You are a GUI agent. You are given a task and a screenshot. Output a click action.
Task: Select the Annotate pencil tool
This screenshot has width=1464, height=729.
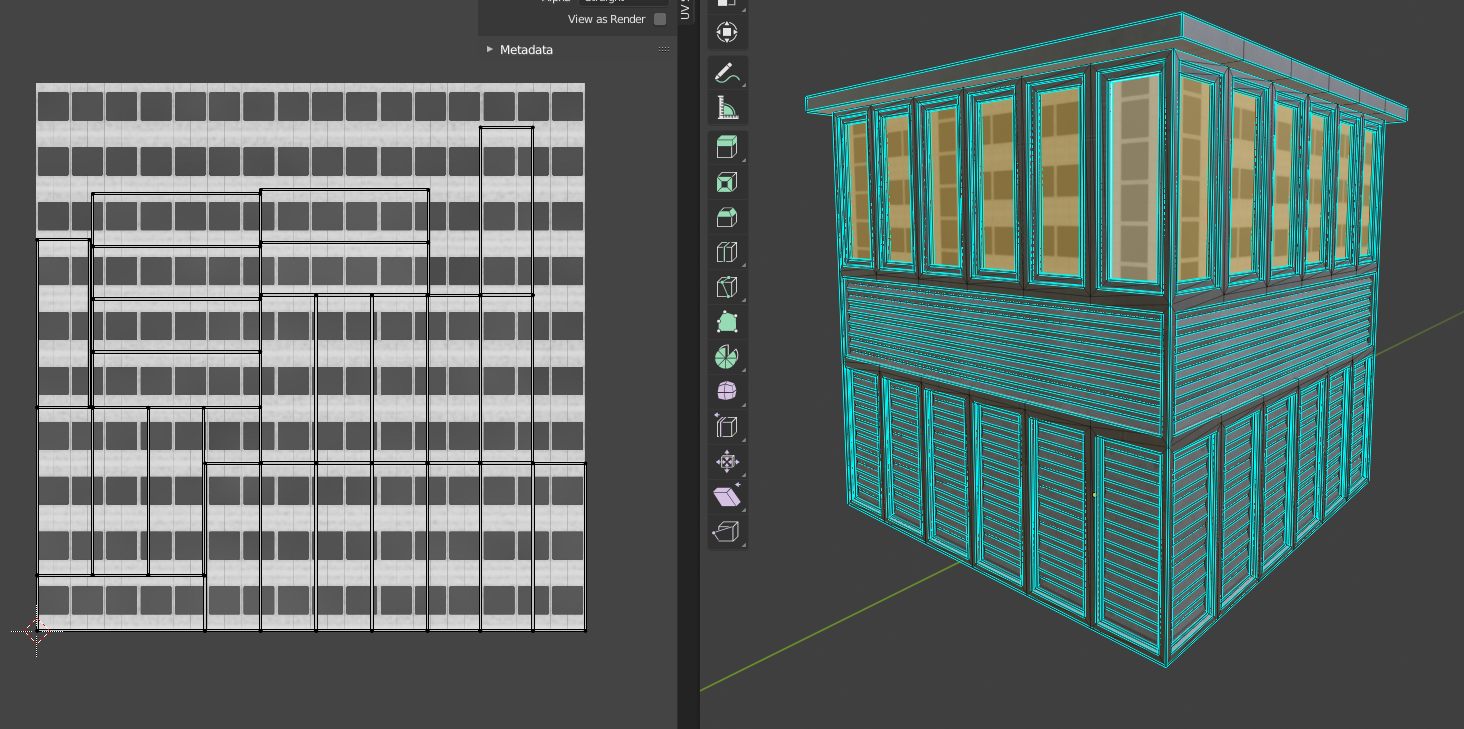pyautogui.click(x=728, y=73)
